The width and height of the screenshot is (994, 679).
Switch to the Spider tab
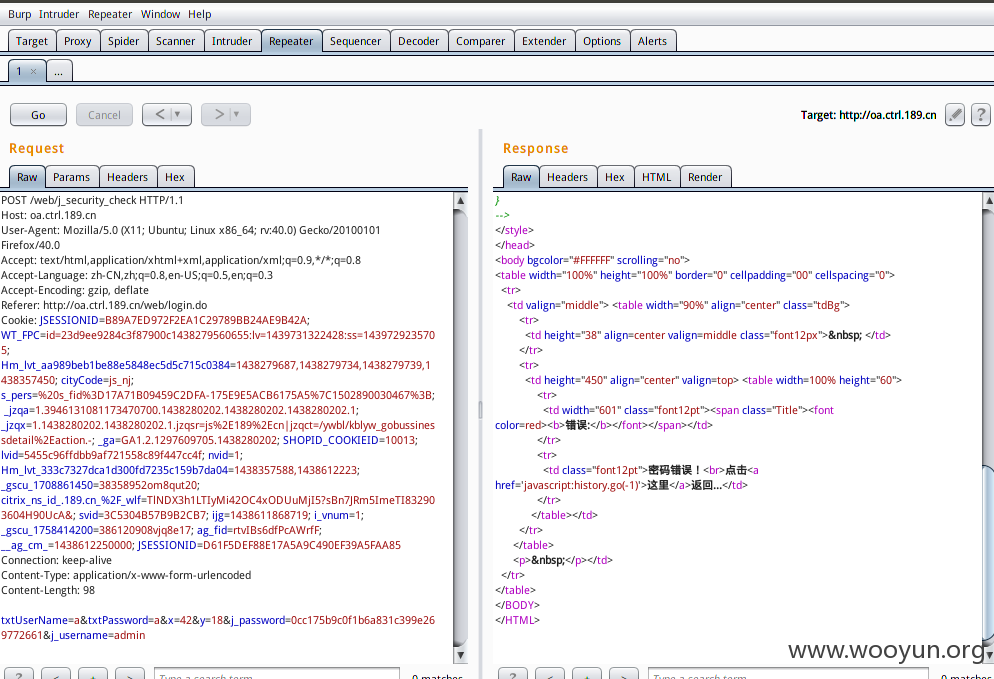click(123, 41)
